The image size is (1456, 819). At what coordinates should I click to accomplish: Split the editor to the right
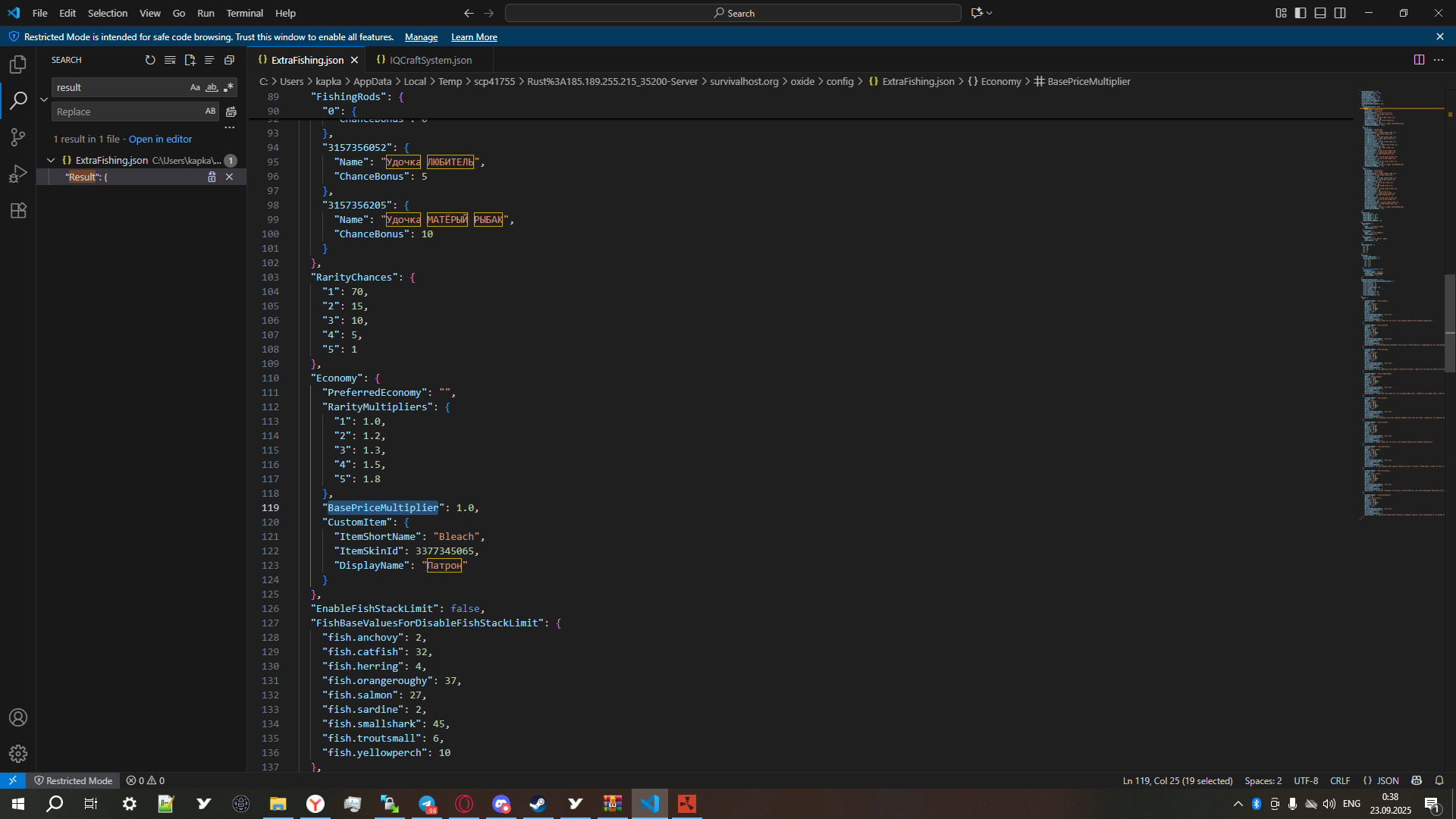[x=1419, y=60]
